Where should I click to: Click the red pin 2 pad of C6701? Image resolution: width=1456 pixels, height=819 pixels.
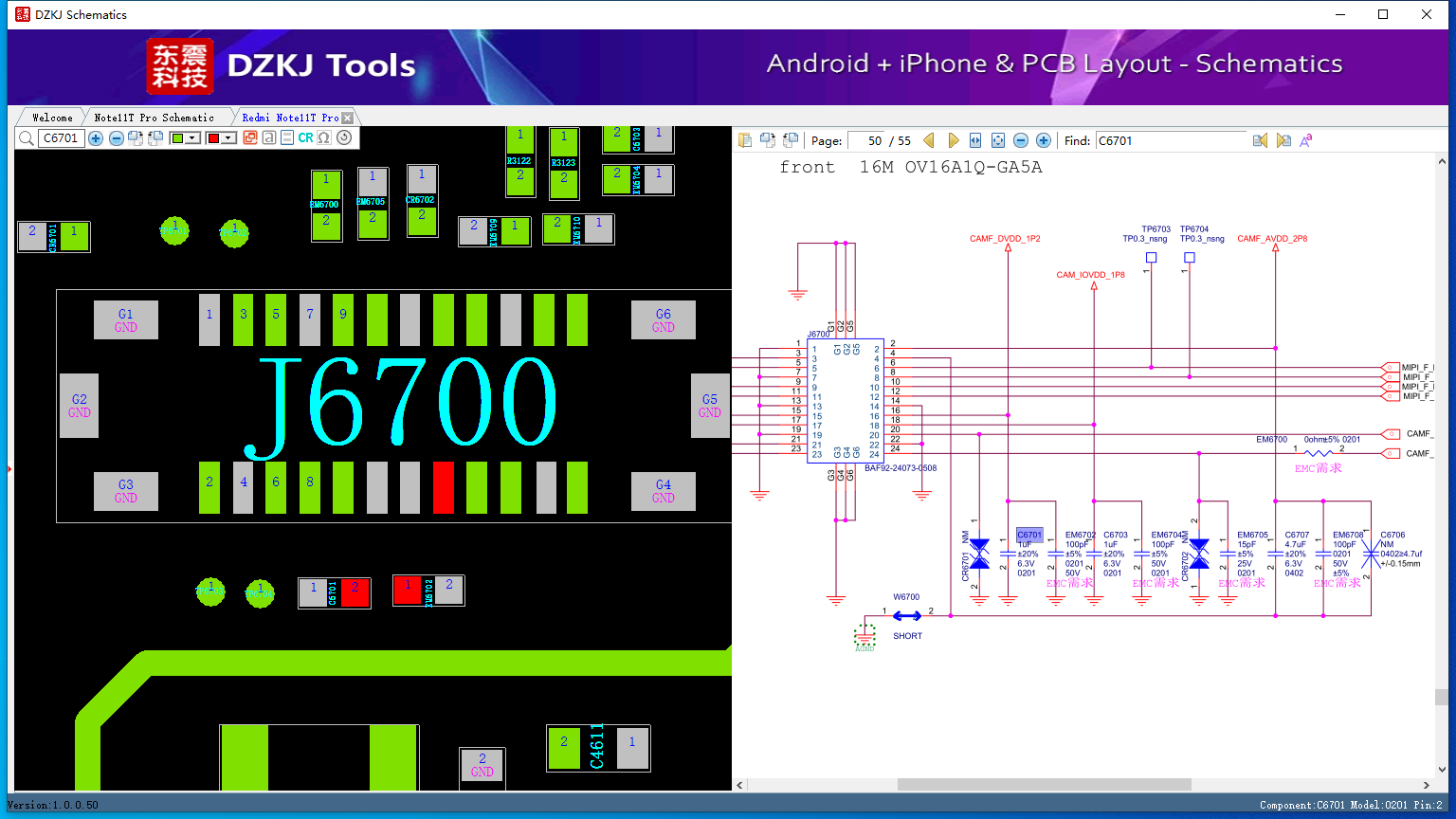355,592
